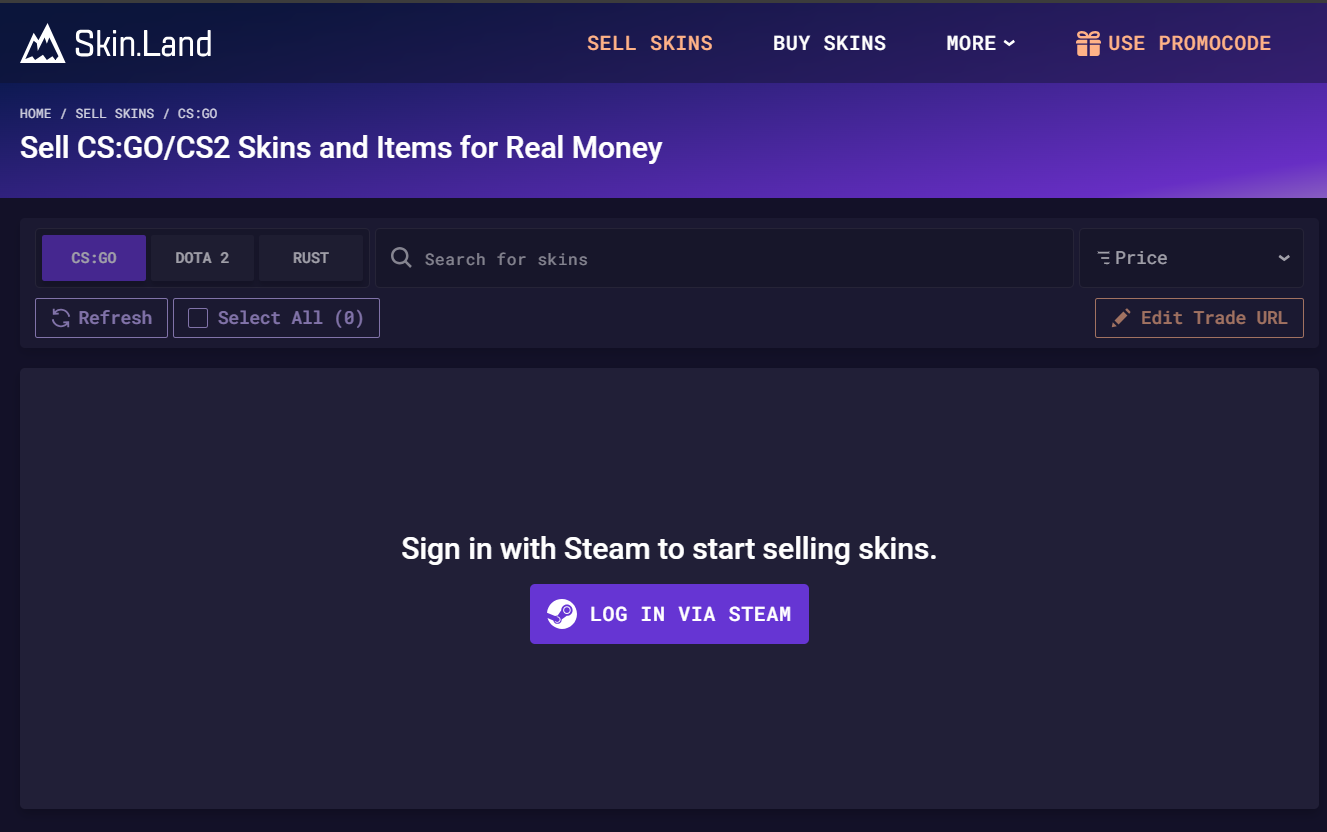Open the Price sorting combo box
Screen dimensions: 1327x832
pyautogui.click(x=1191, y=258)
